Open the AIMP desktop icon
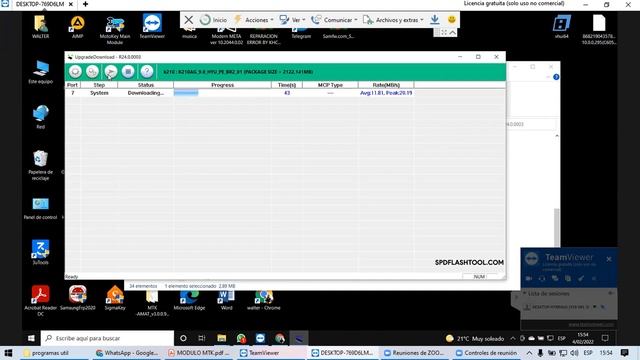 pyautogui.click(x=78, y=27)
